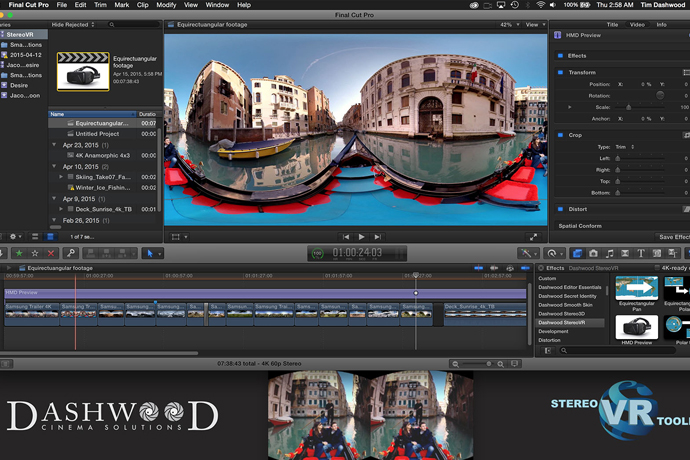Open the File menu
Viewport: 690px width, 460px height.
62,5
